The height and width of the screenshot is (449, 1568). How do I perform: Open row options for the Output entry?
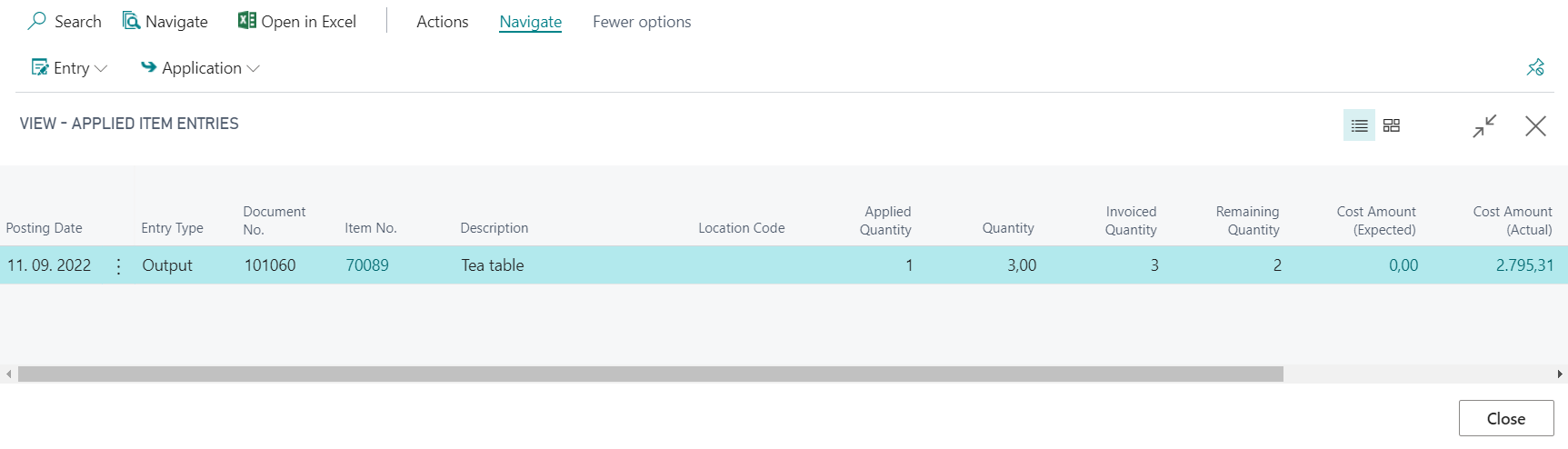(118, 265)
